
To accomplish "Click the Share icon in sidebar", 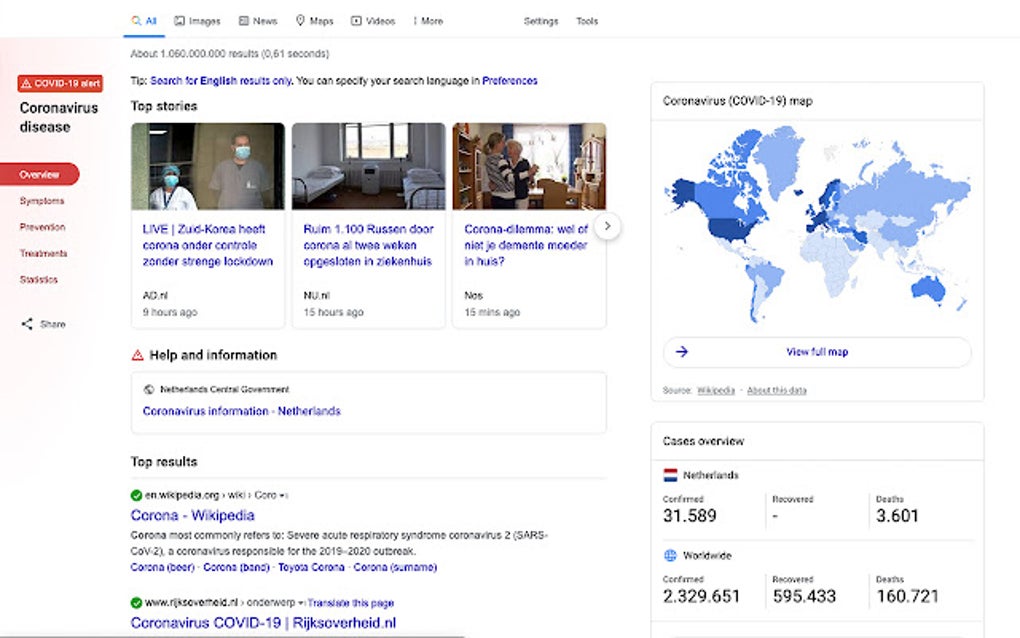I will (27, 324).
